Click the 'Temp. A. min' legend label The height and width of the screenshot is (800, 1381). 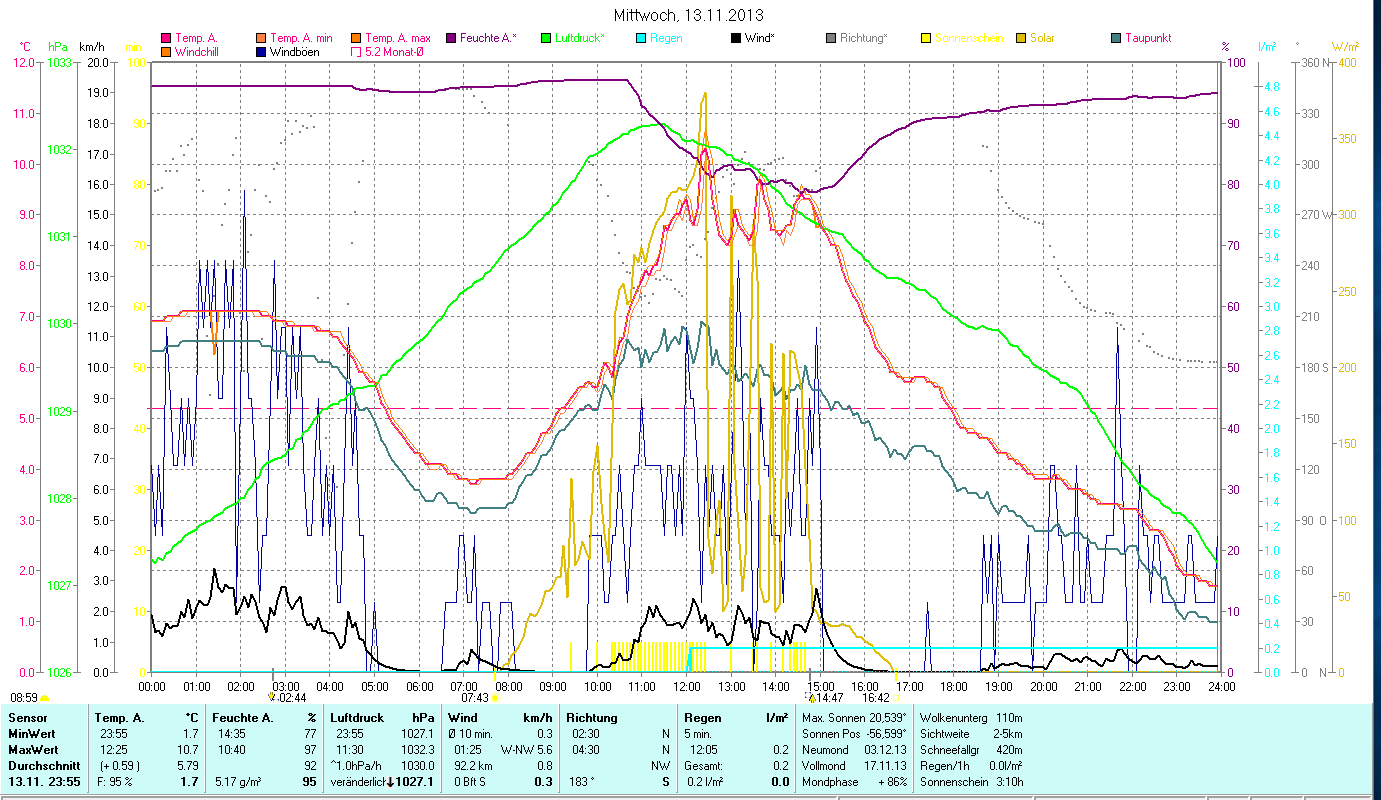(x=303, y=38)
